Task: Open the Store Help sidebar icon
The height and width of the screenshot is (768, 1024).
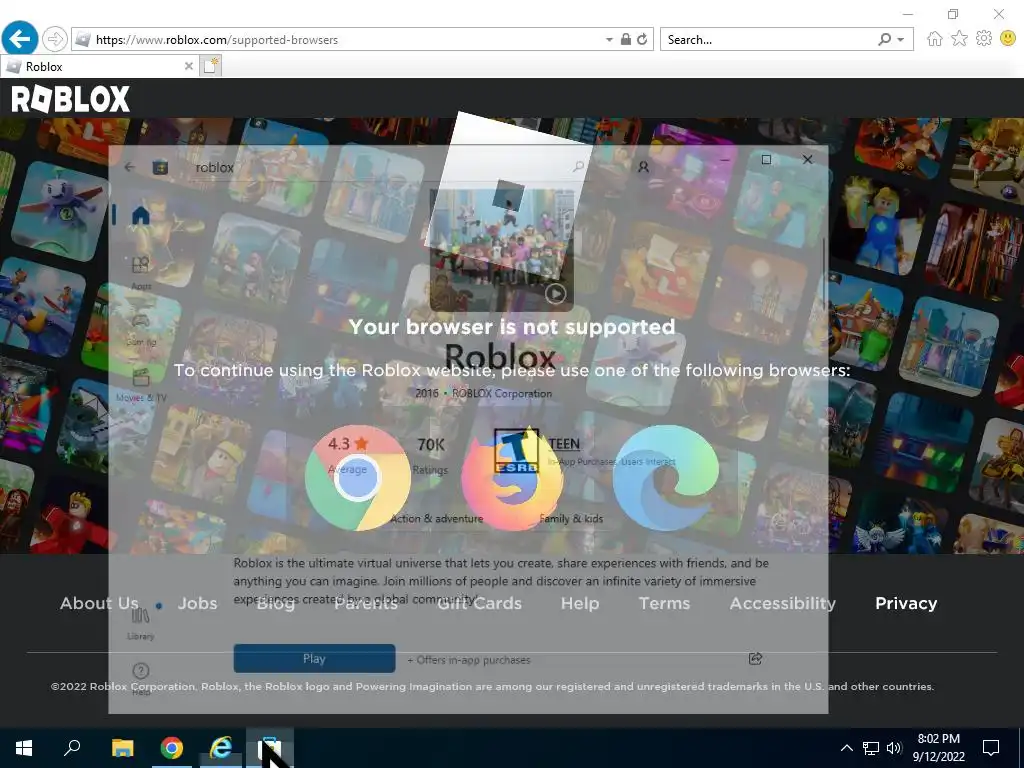Action: click(140, 679)
